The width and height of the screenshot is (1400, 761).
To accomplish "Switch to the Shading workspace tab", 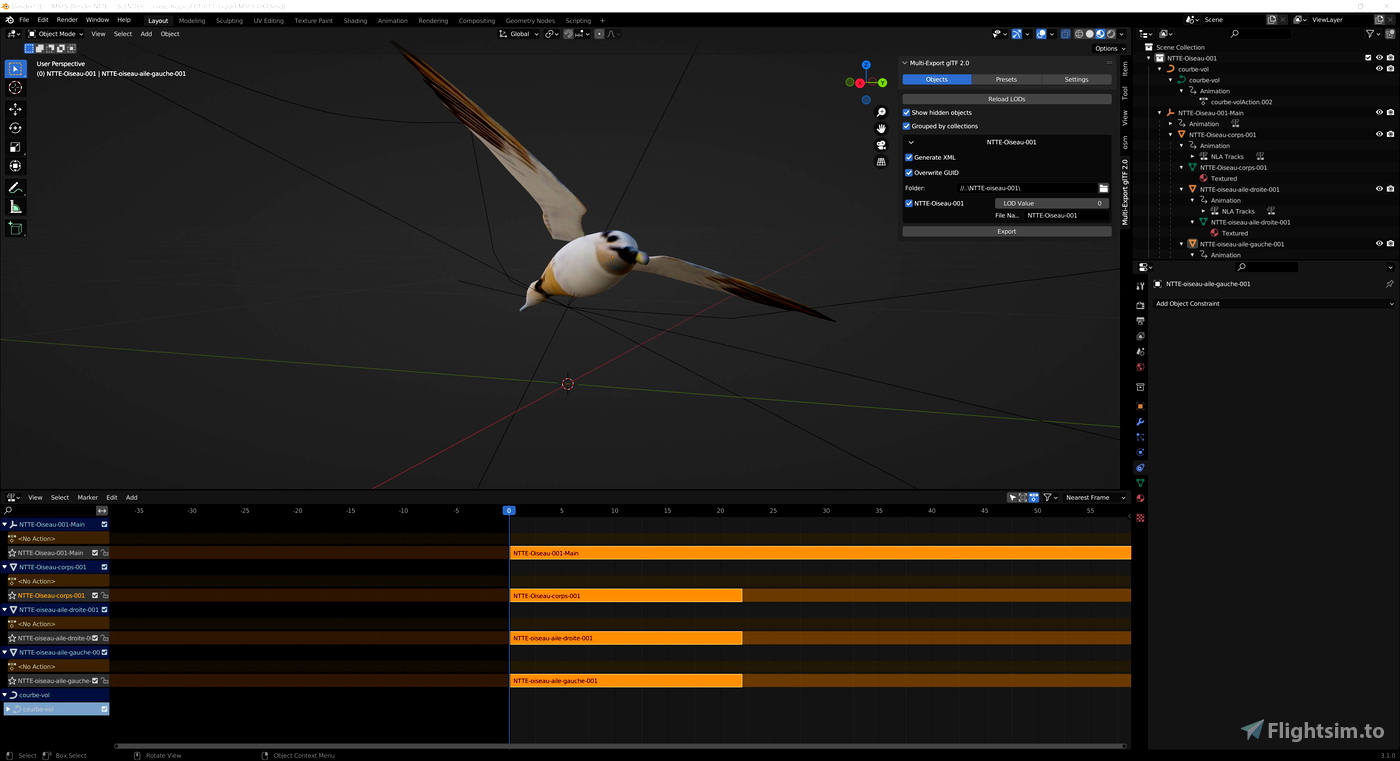I will click(x=355, y=20).
